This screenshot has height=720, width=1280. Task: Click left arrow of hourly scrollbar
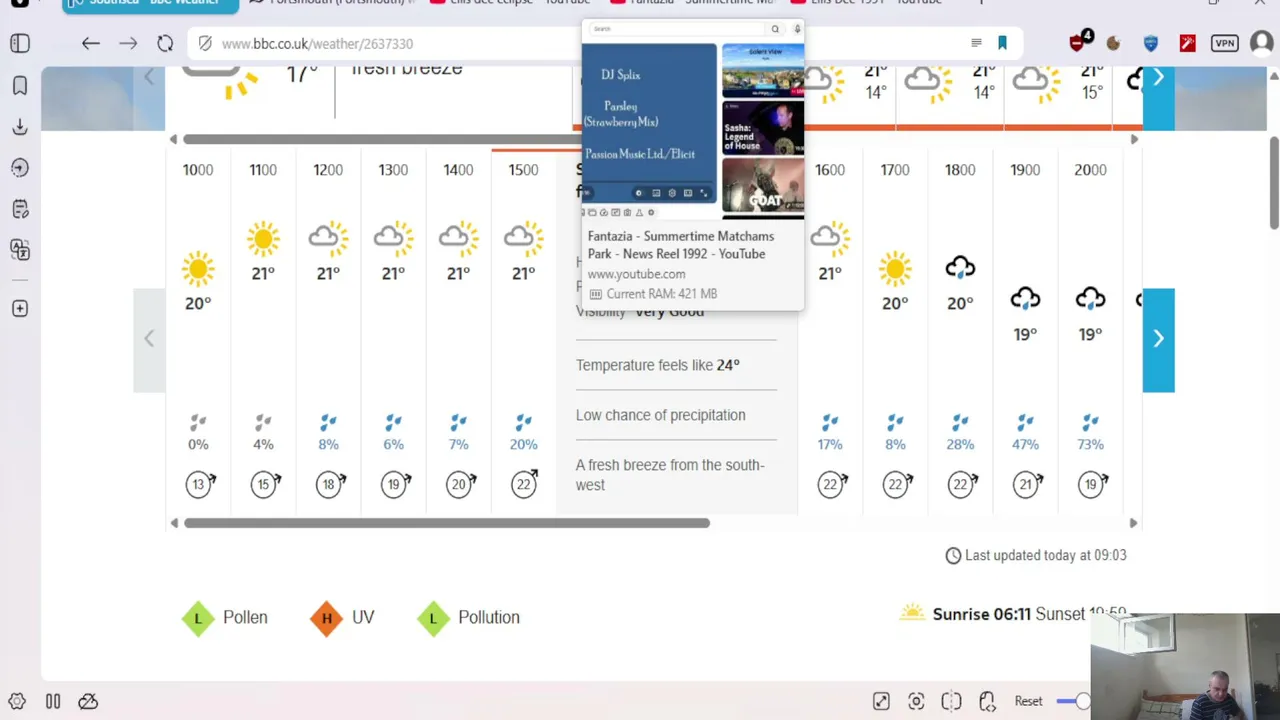tap(174, 523)
